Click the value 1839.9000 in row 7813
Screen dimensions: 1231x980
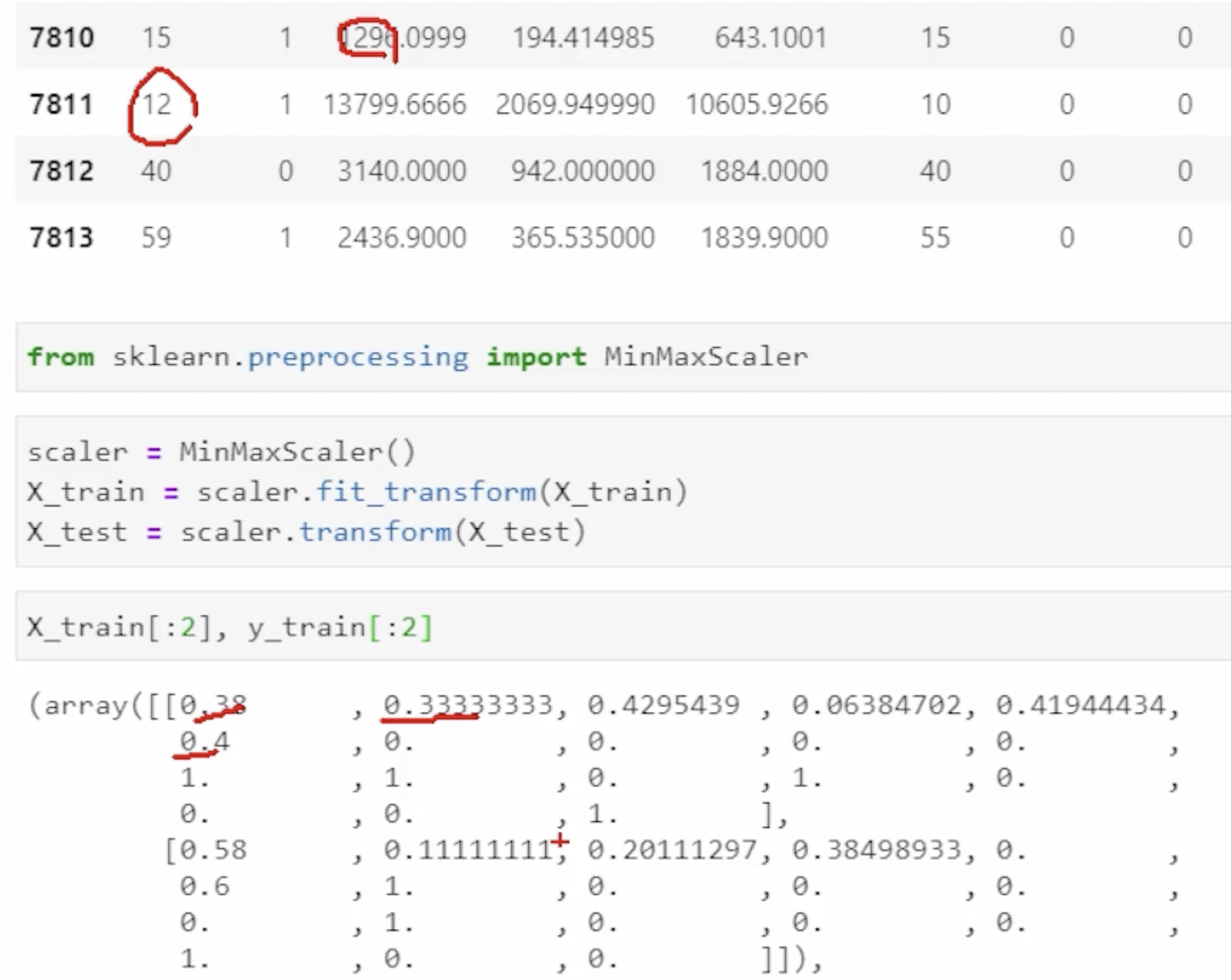[764, 238]
